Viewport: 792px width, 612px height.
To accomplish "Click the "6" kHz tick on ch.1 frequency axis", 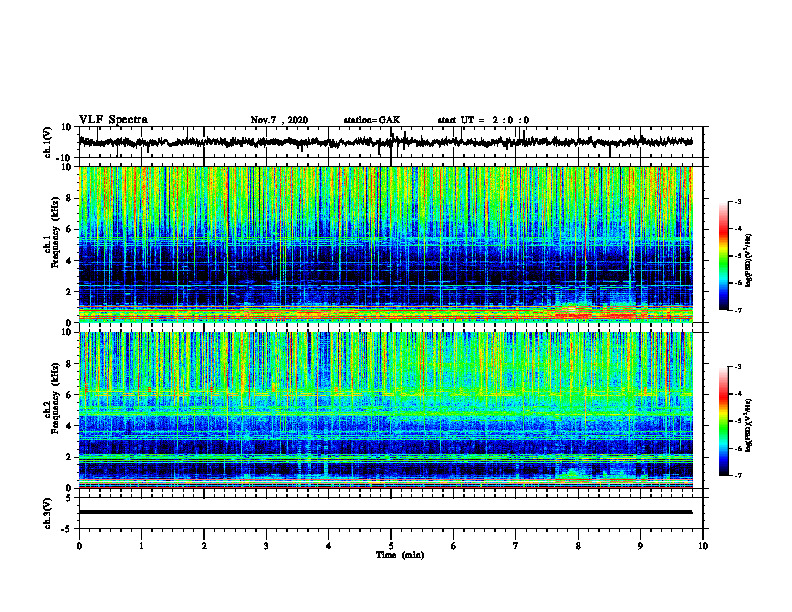I will [x=69, y=229].
